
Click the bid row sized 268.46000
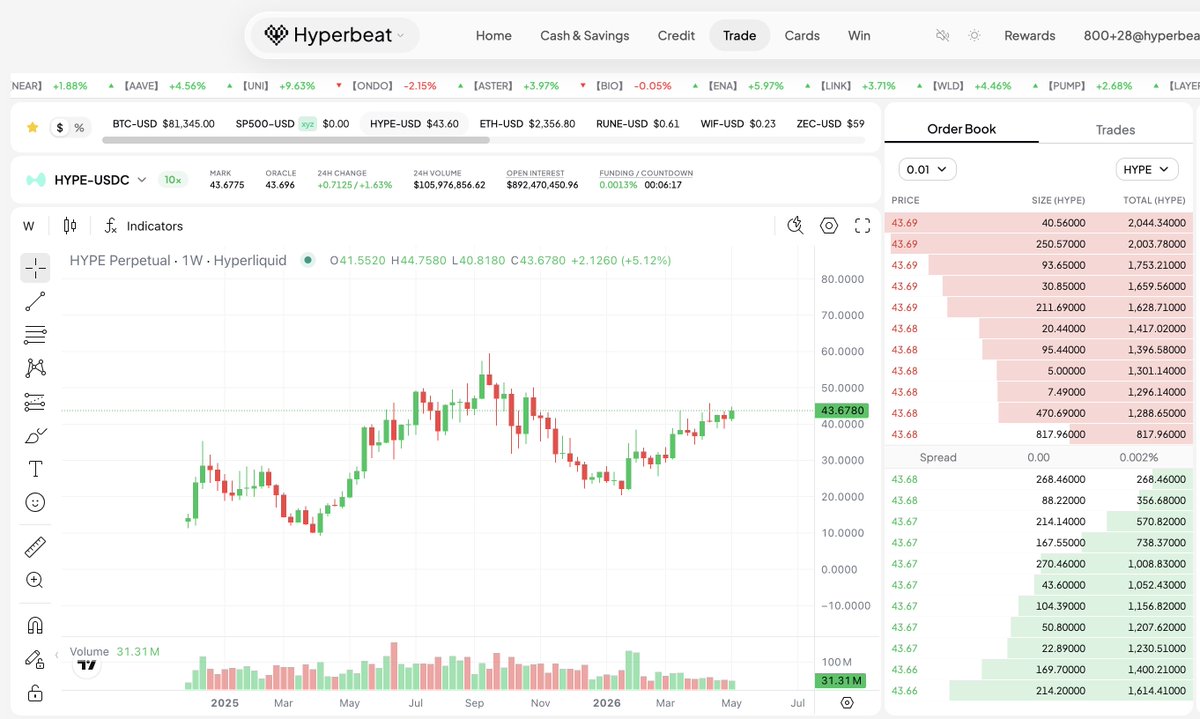click(x=1039, y=479)
